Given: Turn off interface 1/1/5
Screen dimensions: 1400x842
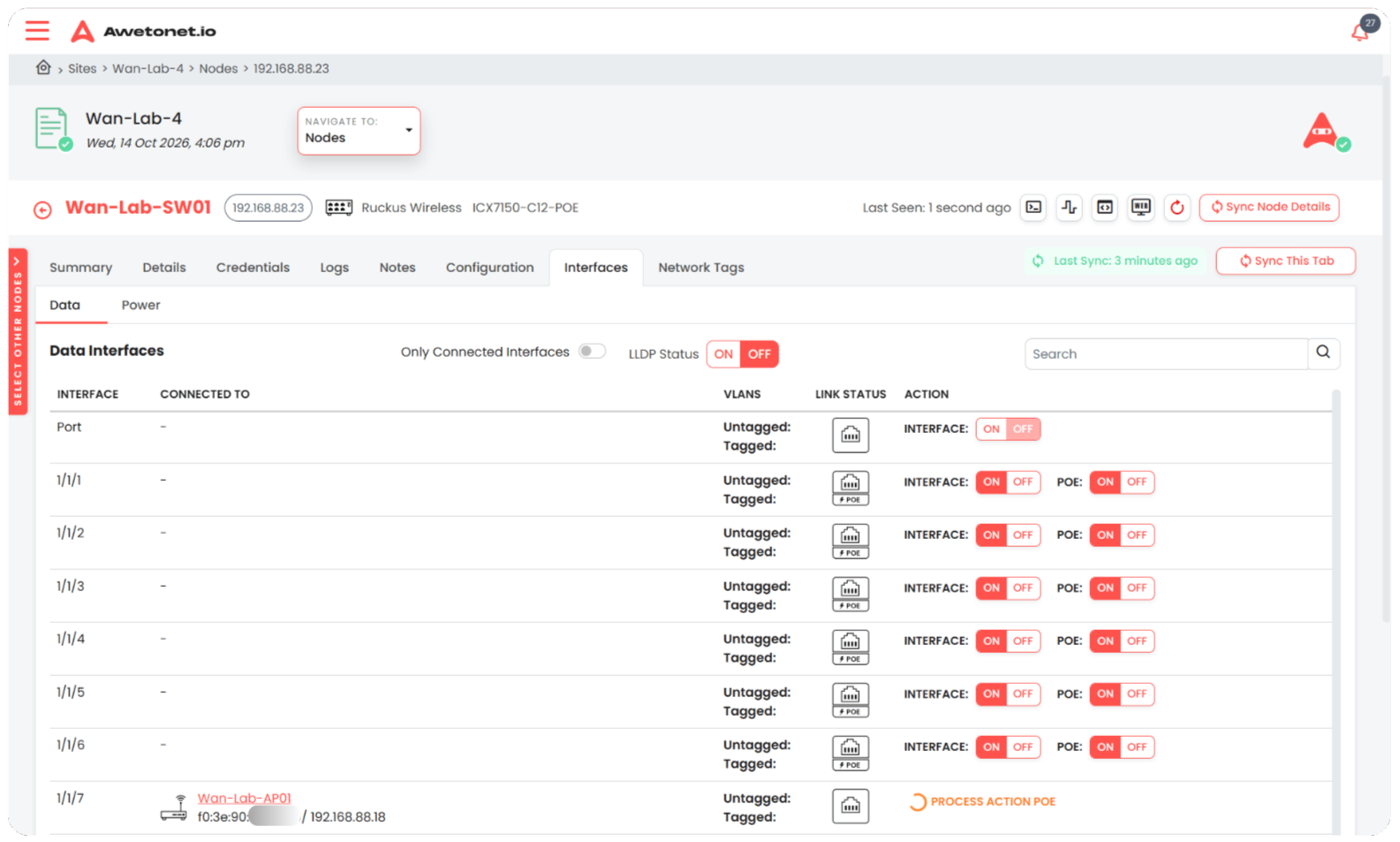Looking at the screenshot, I should click(1023, 694).
